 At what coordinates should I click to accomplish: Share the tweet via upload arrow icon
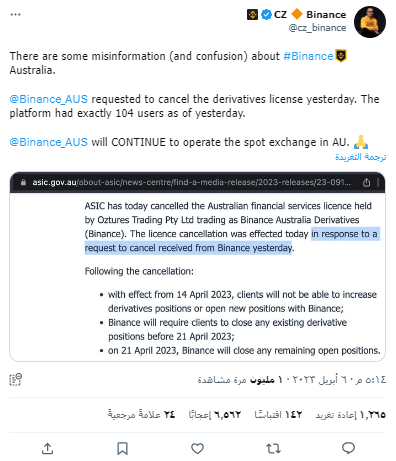(x=47, y=448)
